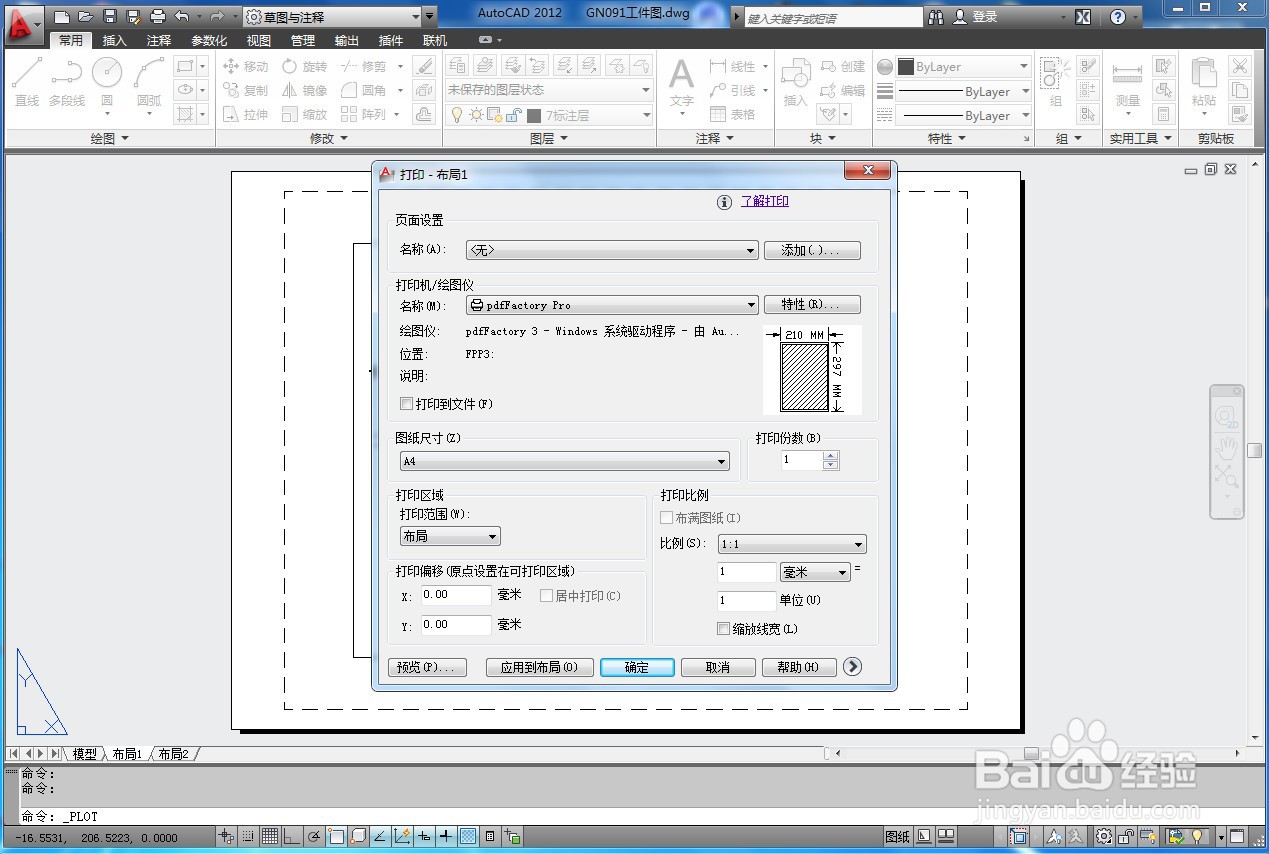Click the Table (表格) tool
The image size is (1269, 854).
pyautogui.click(x=733, y=114)
